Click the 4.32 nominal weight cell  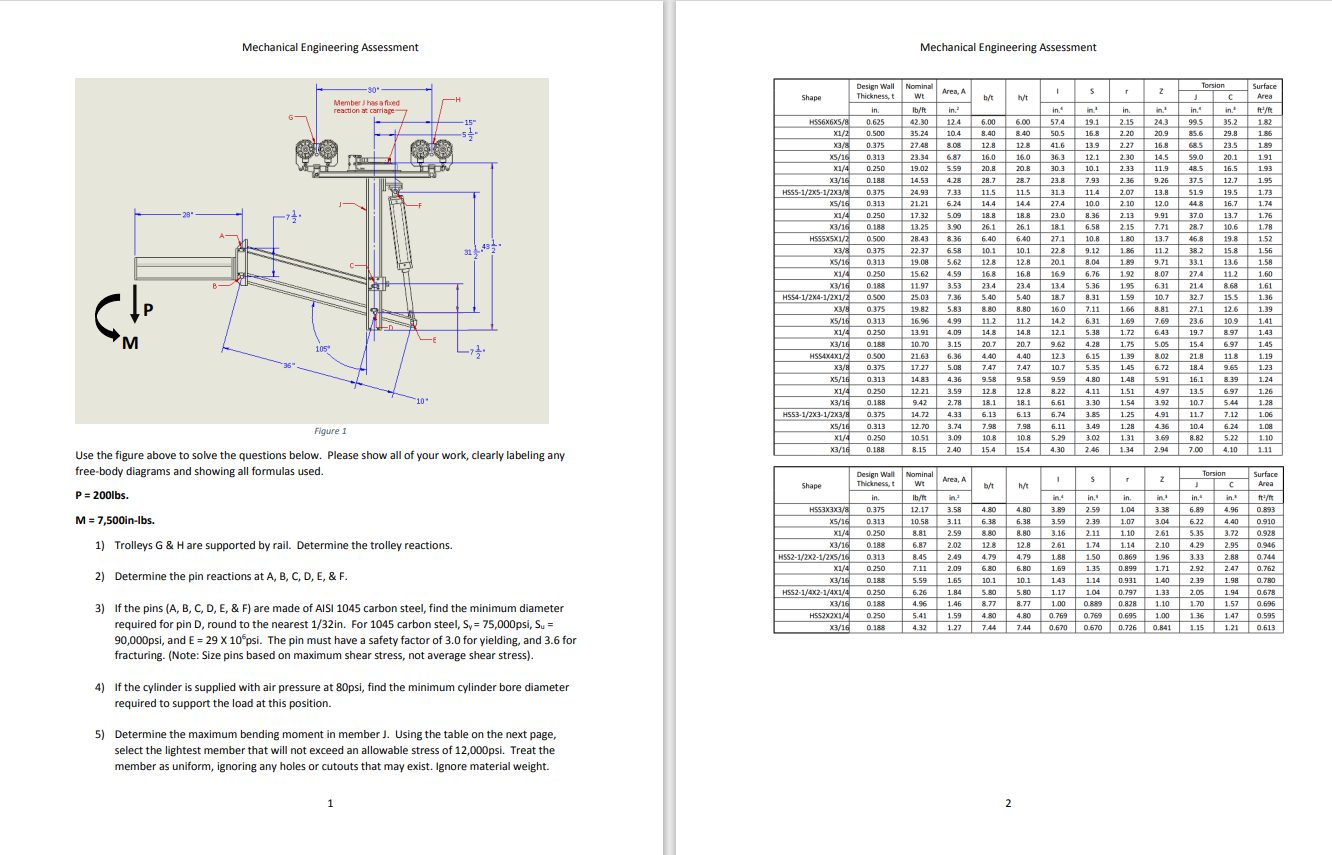(918, 627)
